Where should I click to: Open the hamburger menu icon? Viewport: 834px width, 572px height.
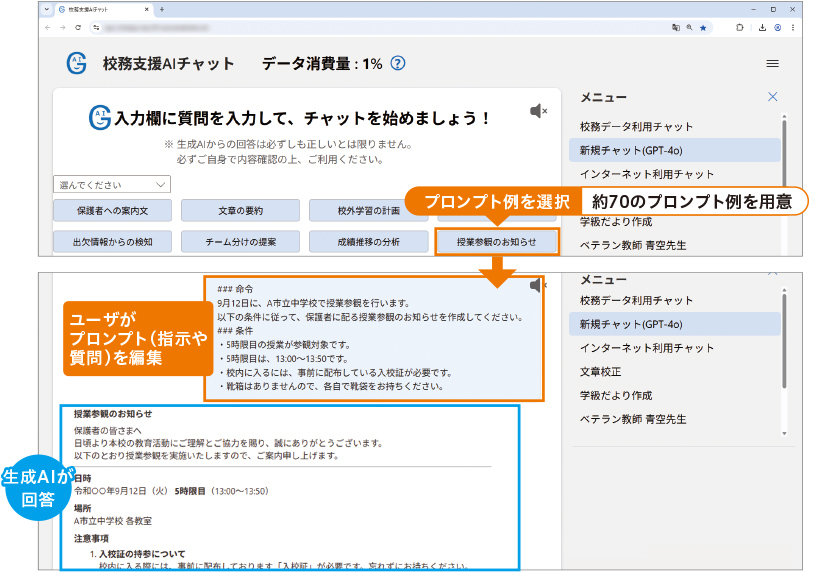[772, 63]
